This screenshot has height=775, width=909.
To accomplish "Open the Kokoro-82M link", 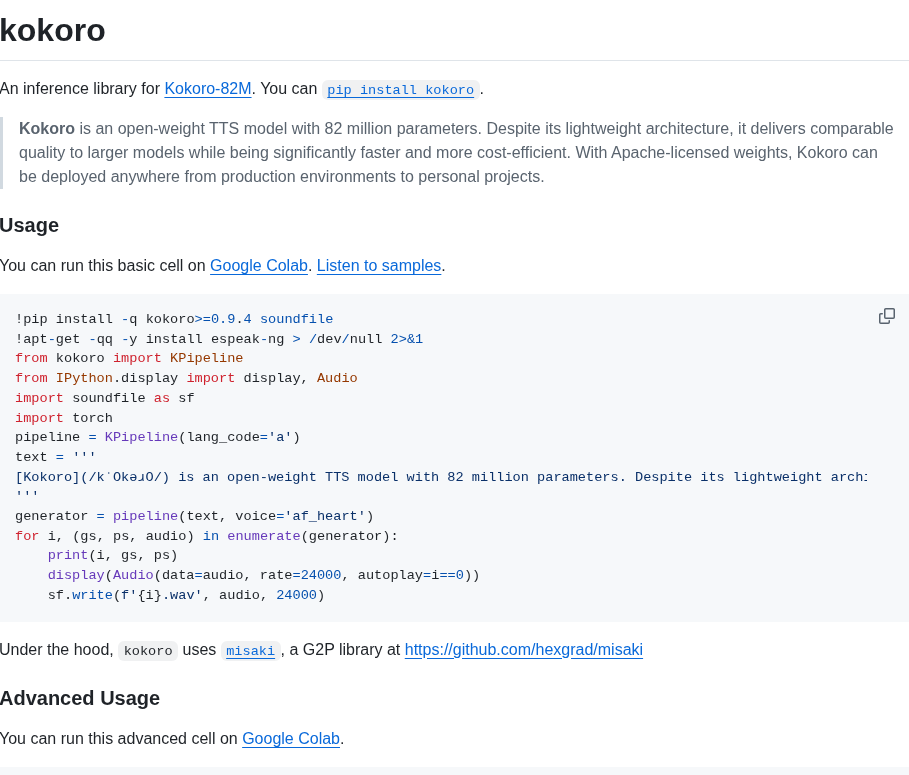I will point(208,89).
